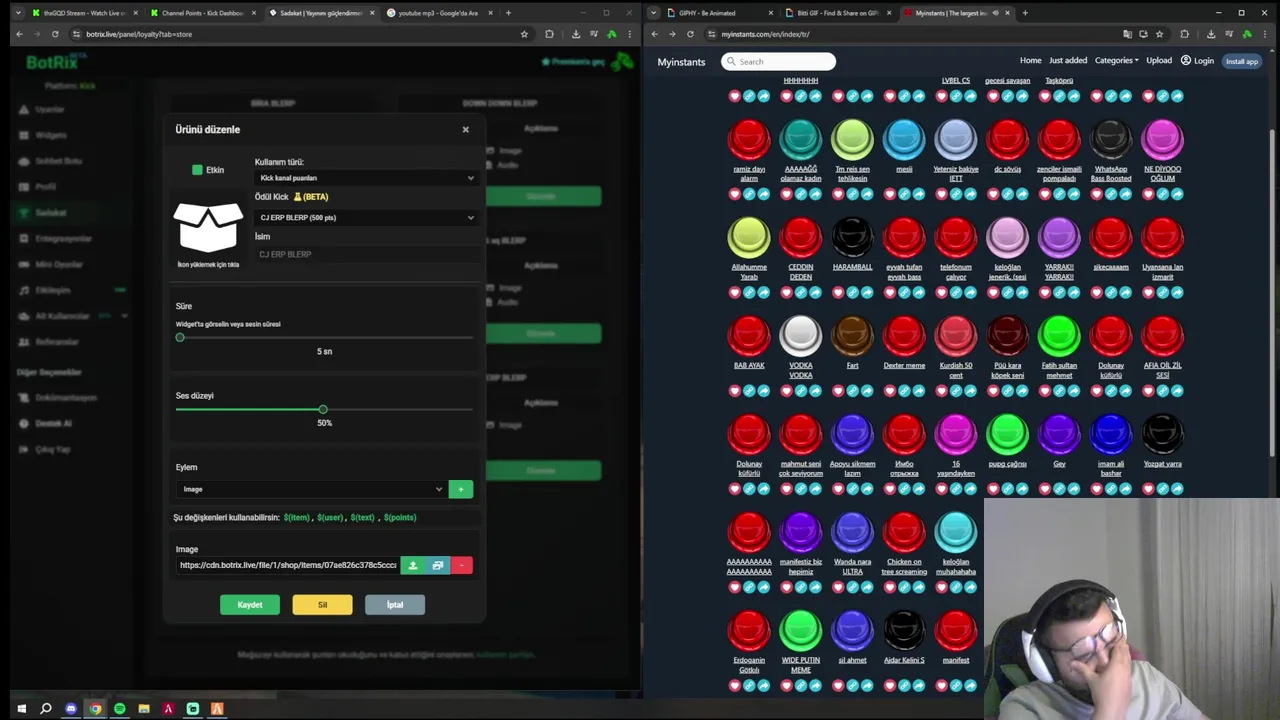The image size is (1280, 720).
Task: Bookmark the myinstants page with the star icon
Action: [1159, 34]
